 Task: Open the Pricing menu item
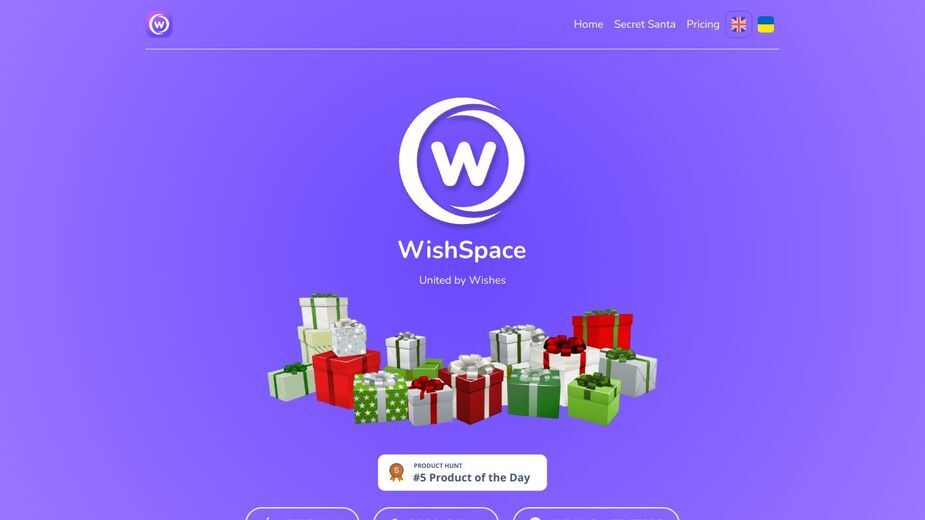coord(703,24)
